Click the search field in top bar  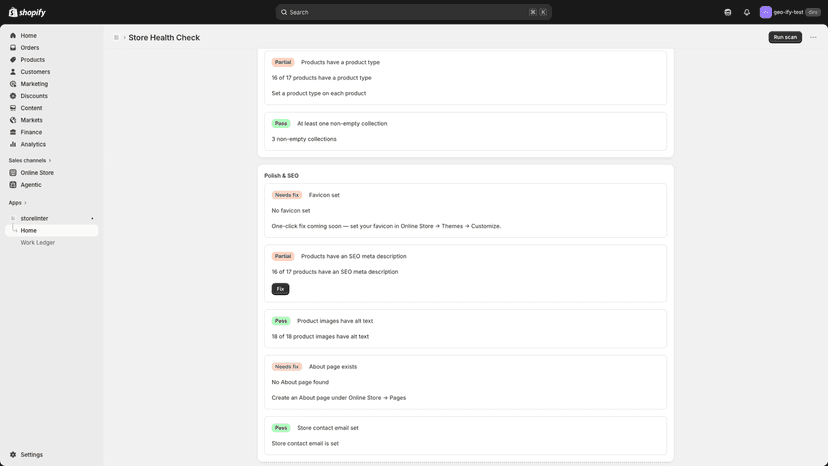coord(413,12)
